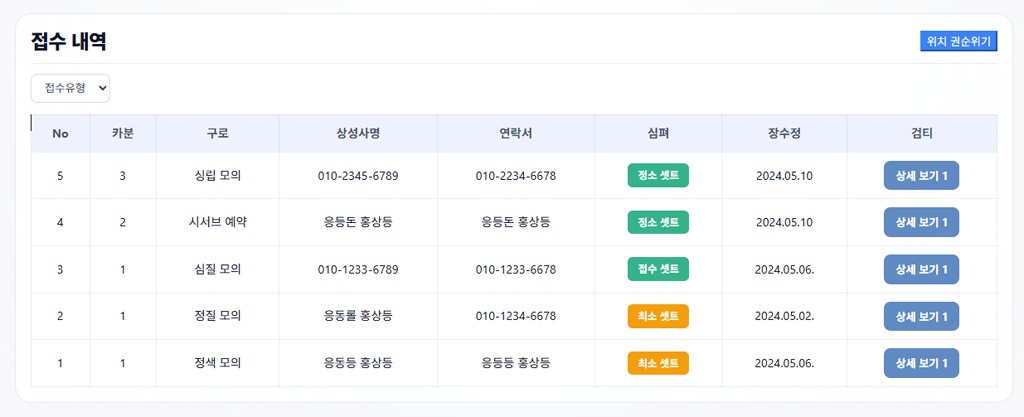Click the 정소 셋트 badge in the 싱립 모의 row
The height and width of the screenshot is (417, 1024).
pos(658,176)
